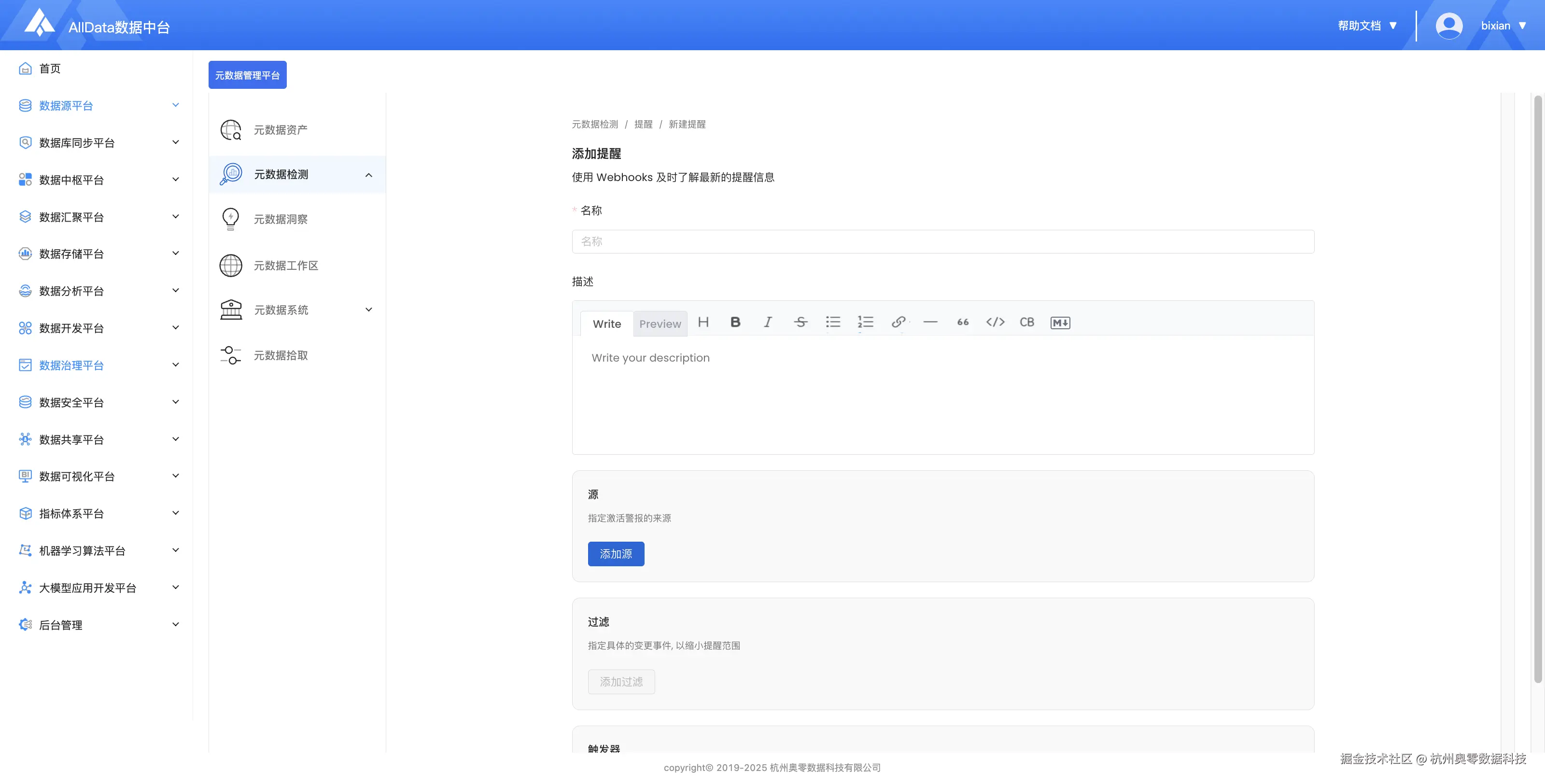Click the Bold formatting icon
Screen dimensions: 1545x784
pos(735,322)
